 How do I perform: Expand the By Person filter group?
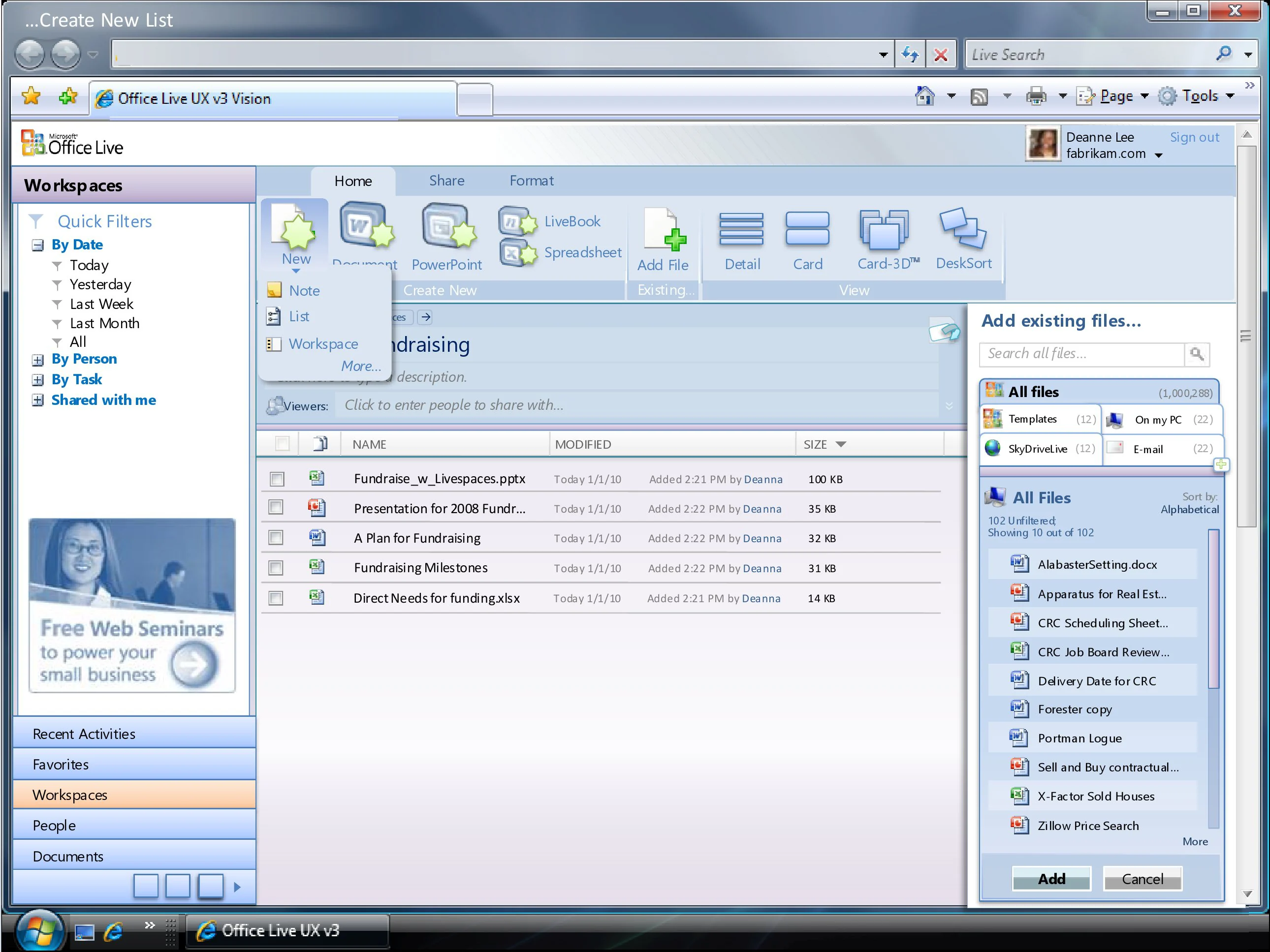coord(37,360)
